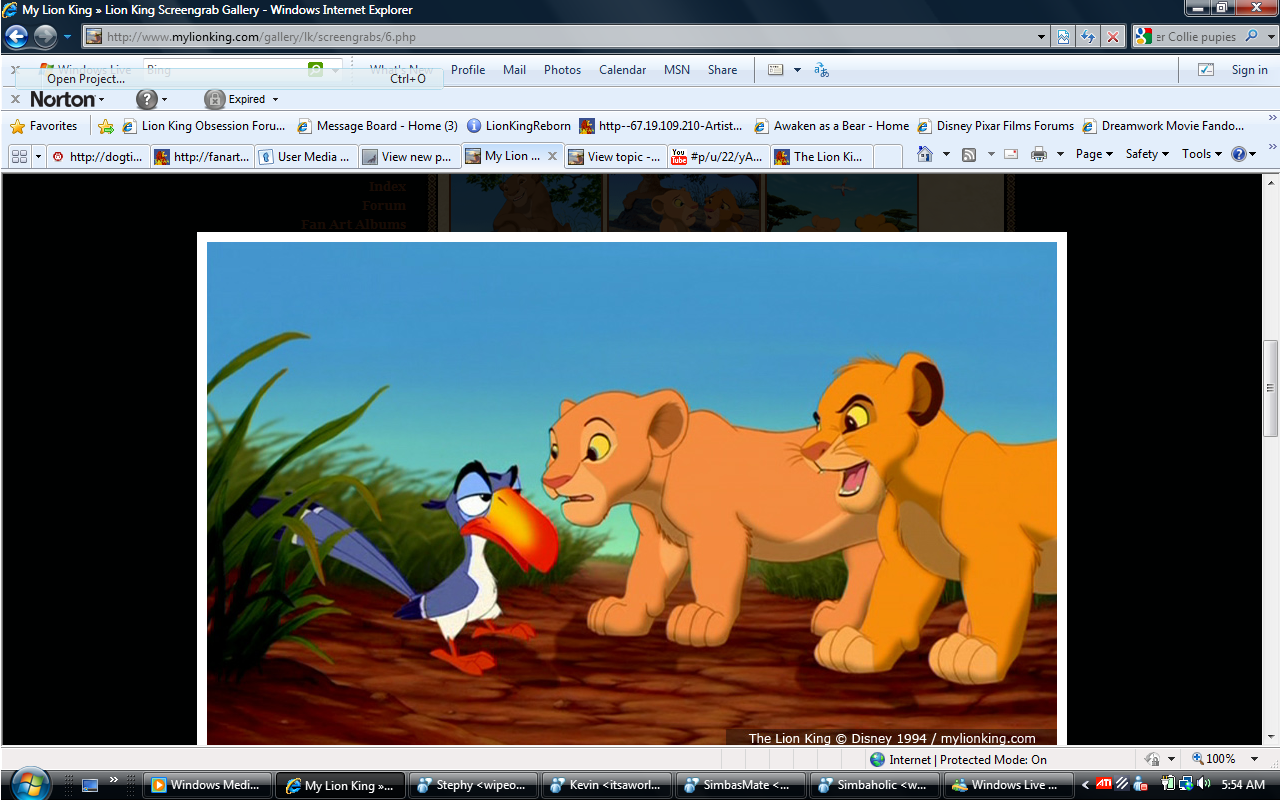Image resolution: width=1280 pixels, height=800 pixels.
Task: Expand the Tools dropdown menu
Action: pos(1201,154)
